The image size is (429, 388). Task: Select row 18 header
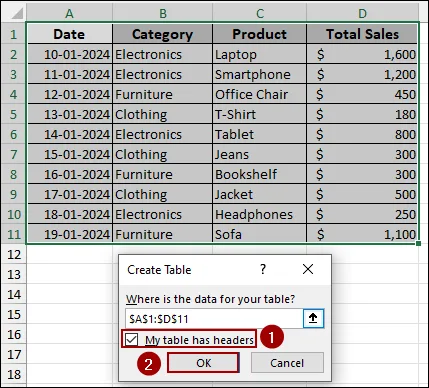(x=14, y=375)
